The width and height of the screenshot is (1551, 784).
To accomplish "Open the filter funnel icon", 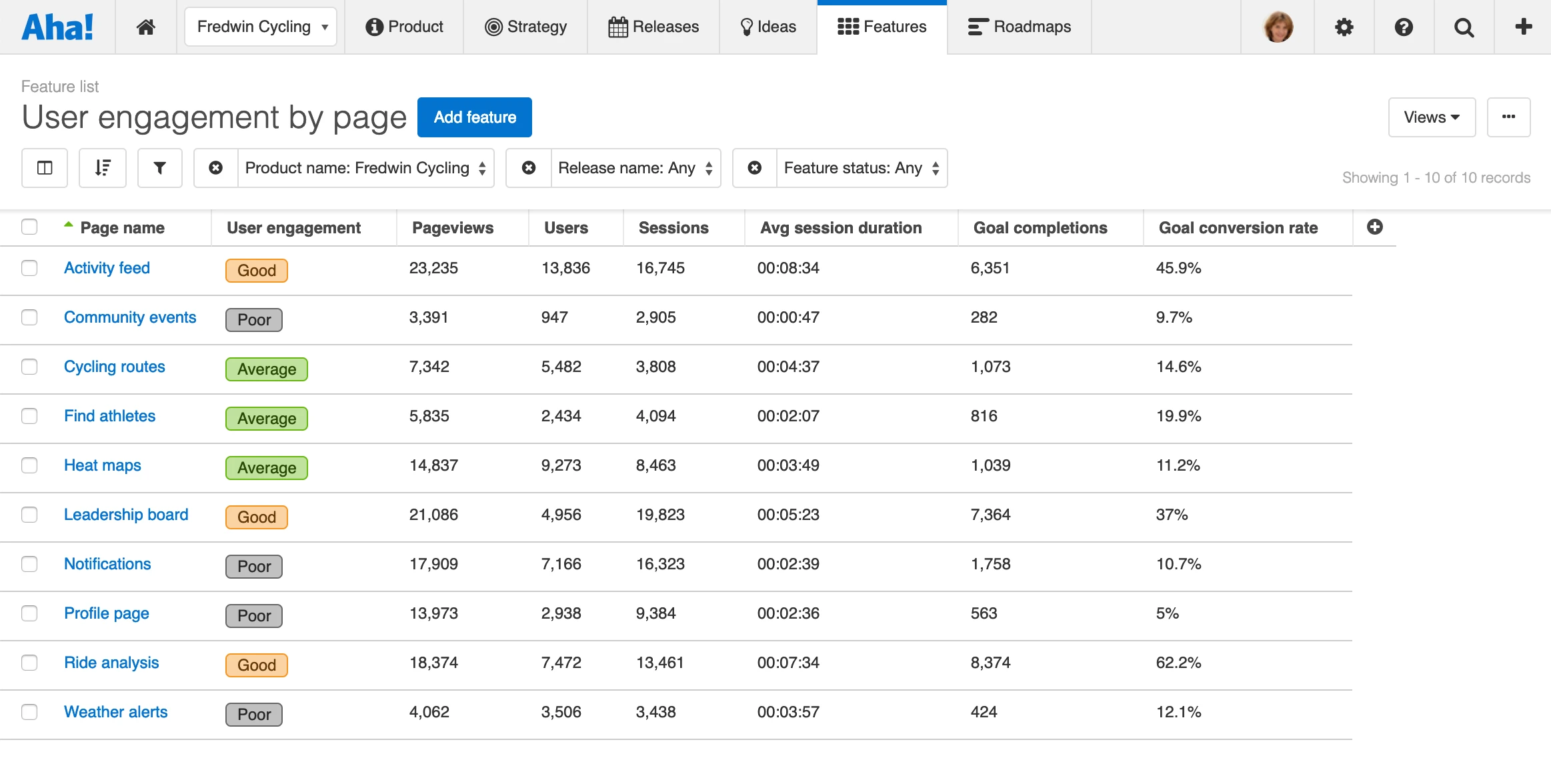I will click(160, 168).
